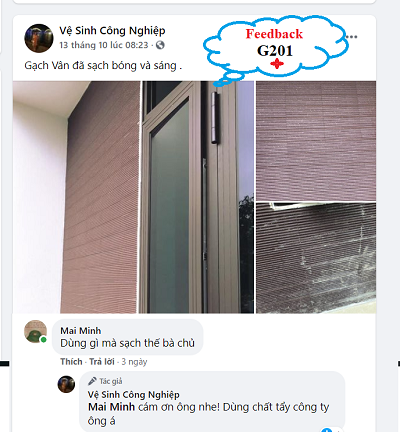Click the Mai Minh mention in reply
This screenshot has height=432, width=400.
pyautogui.click(x=111, y=407)
